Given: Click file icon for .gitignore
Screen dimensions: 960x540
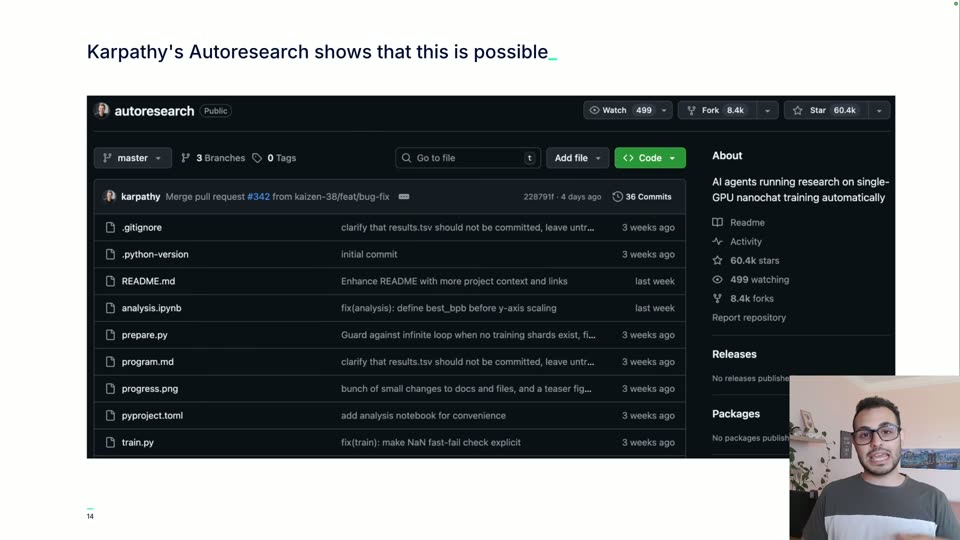Looking at the screenshot, I should 110,227.
